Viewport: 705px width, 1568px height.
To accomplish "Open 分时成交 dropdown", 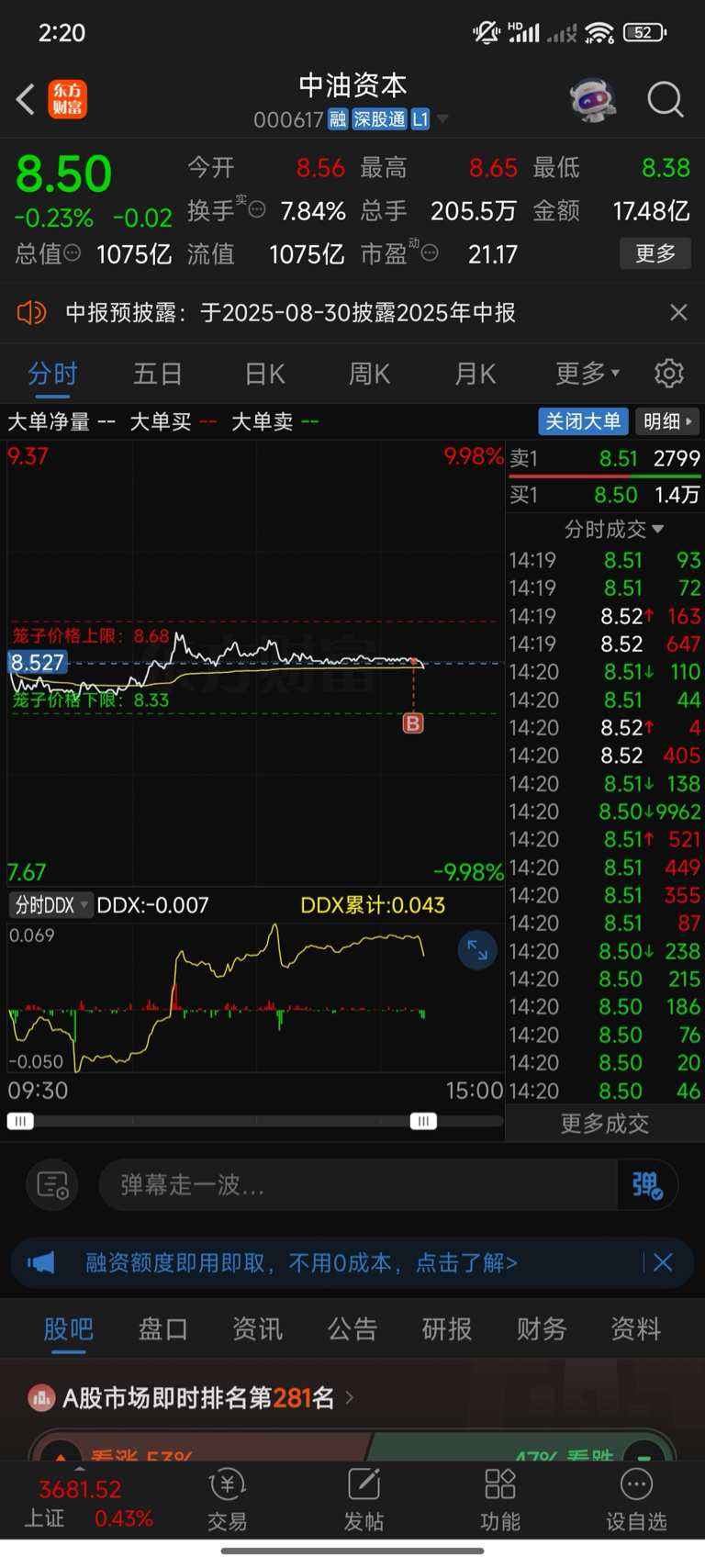I will (x=613, y=529).
